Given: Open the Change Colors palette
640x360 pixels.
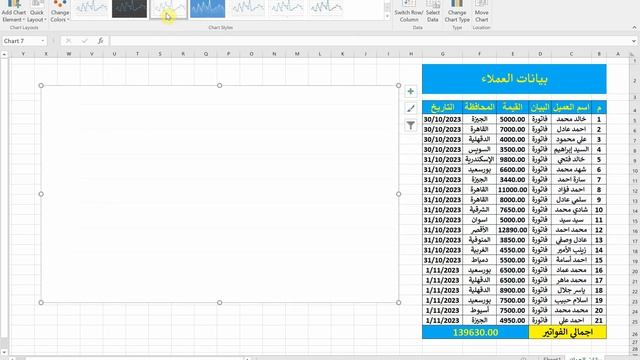Looking at the screenshot, I should point(60,11).
